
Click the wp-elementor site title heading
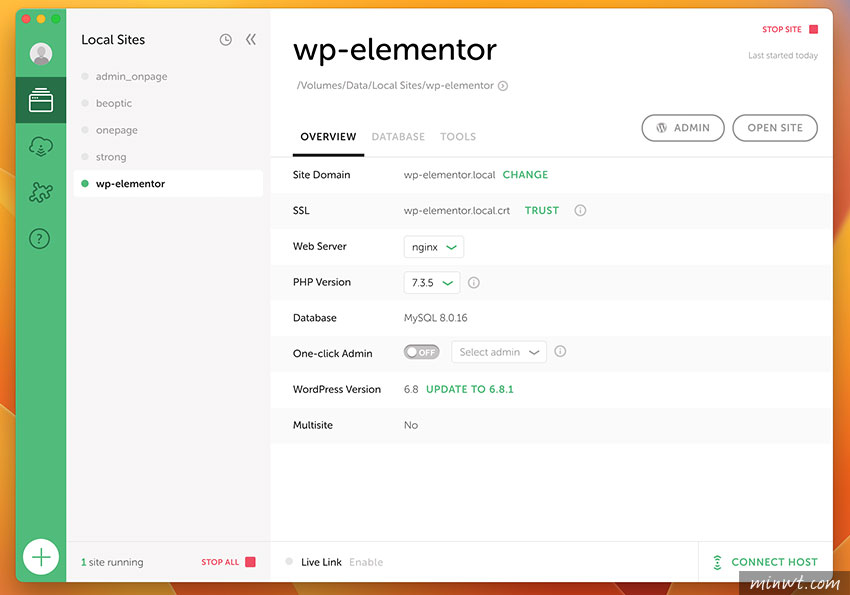tap(395, 50)
